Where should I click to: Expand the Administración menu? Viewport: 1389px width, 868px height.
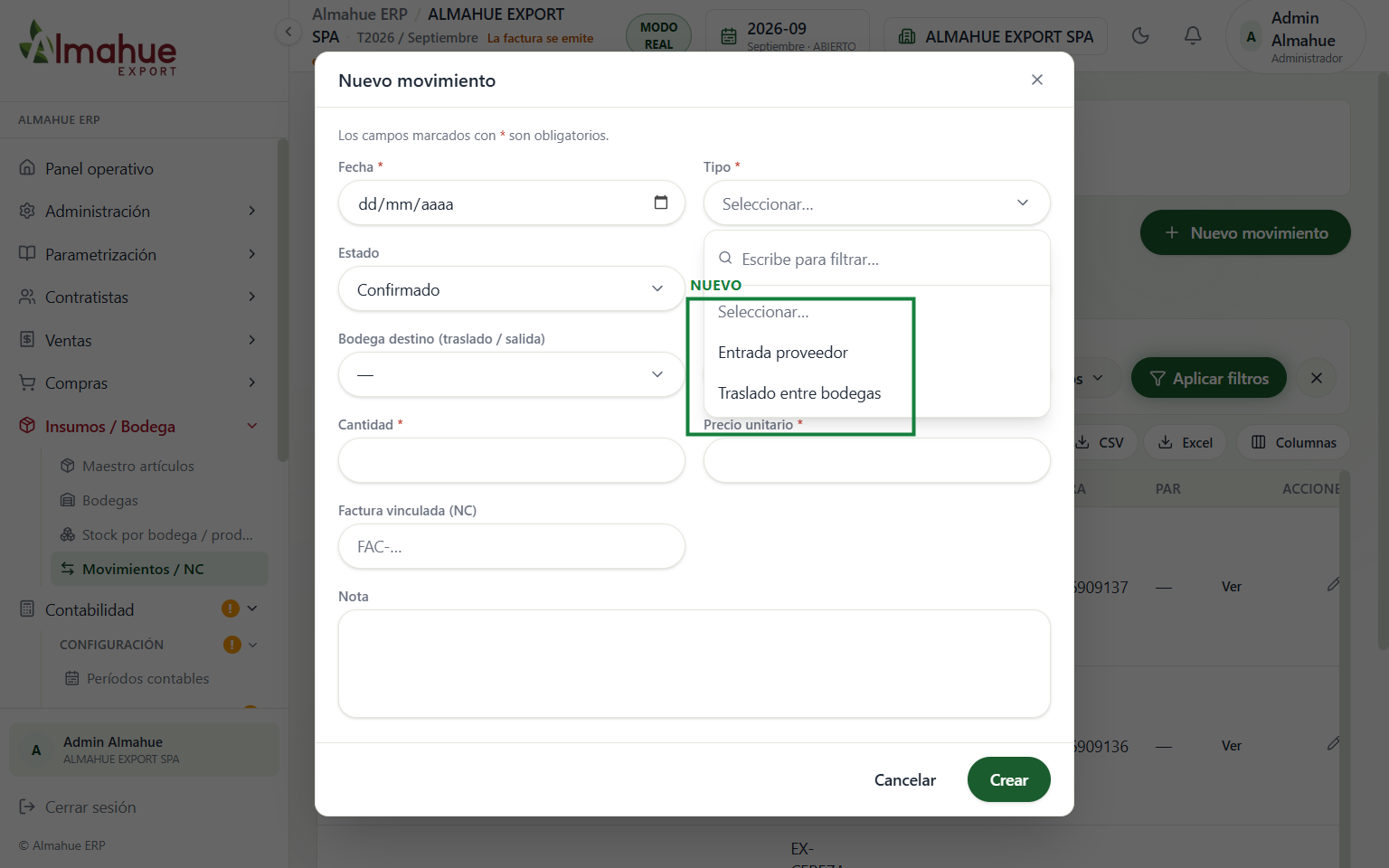coord(138,211)
